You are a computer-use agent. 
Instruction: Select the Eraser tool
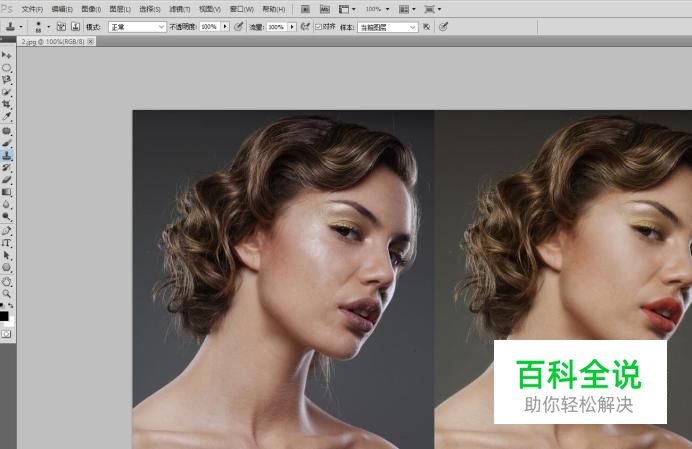[x=6, y=180]
